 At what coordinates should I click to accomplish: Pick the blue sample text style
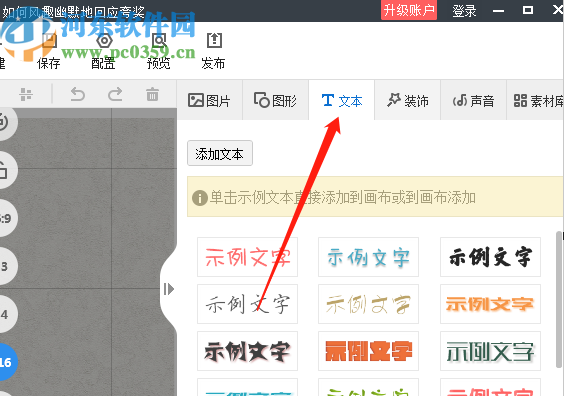pyautogui.click(x=368, y=257)
